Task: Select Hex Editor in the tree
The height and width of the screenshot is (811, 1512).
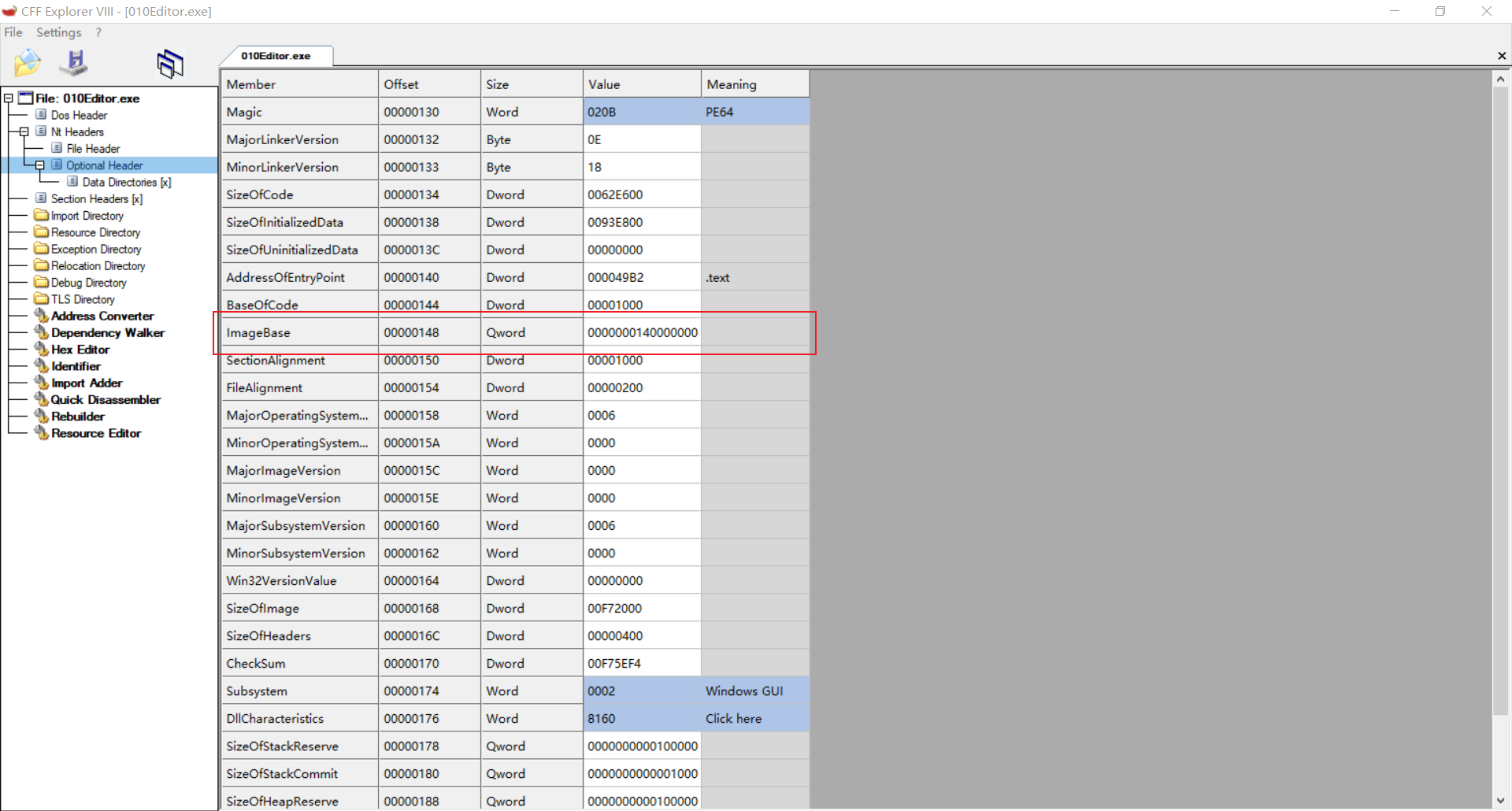Action: [80, 350]
